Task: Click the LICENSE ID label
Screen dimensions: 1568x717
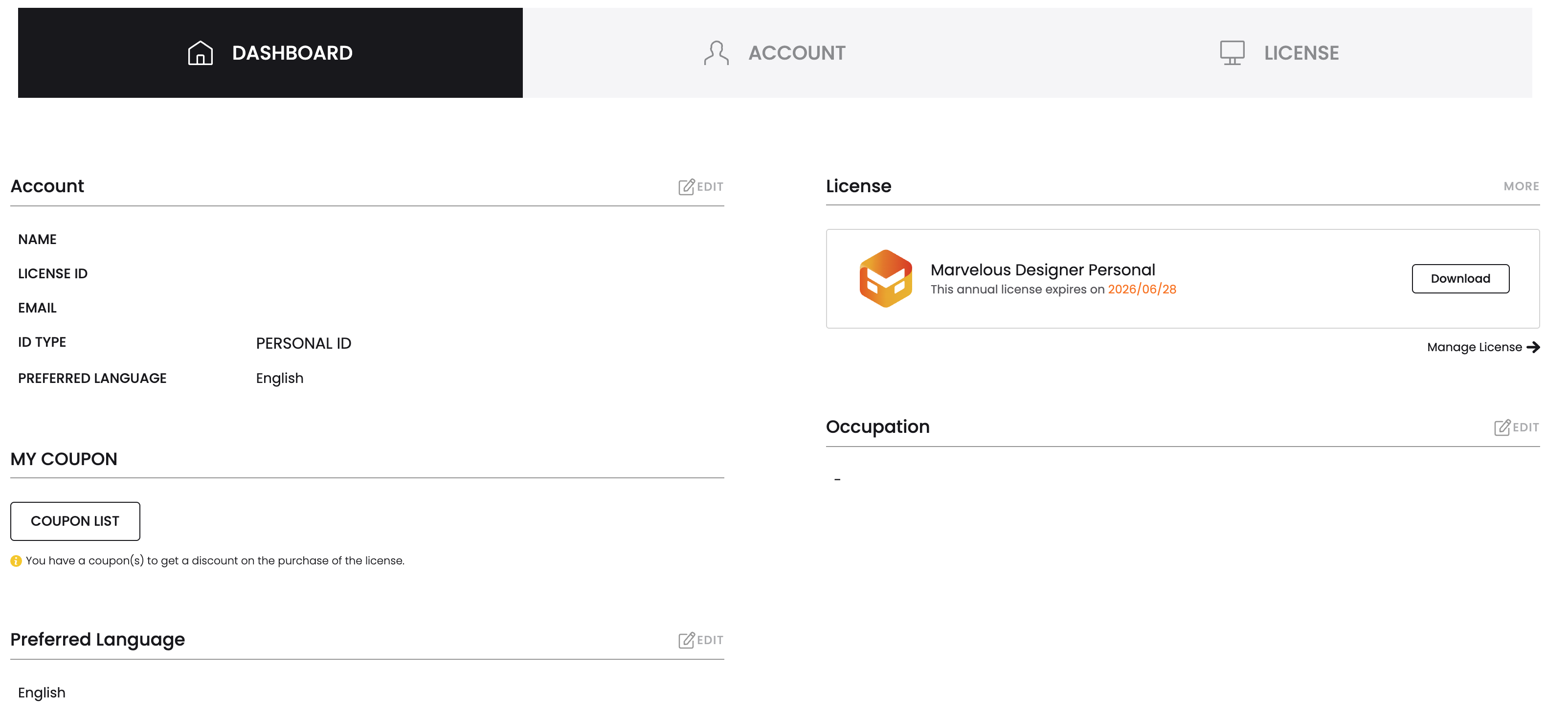Action: (53, 274)
